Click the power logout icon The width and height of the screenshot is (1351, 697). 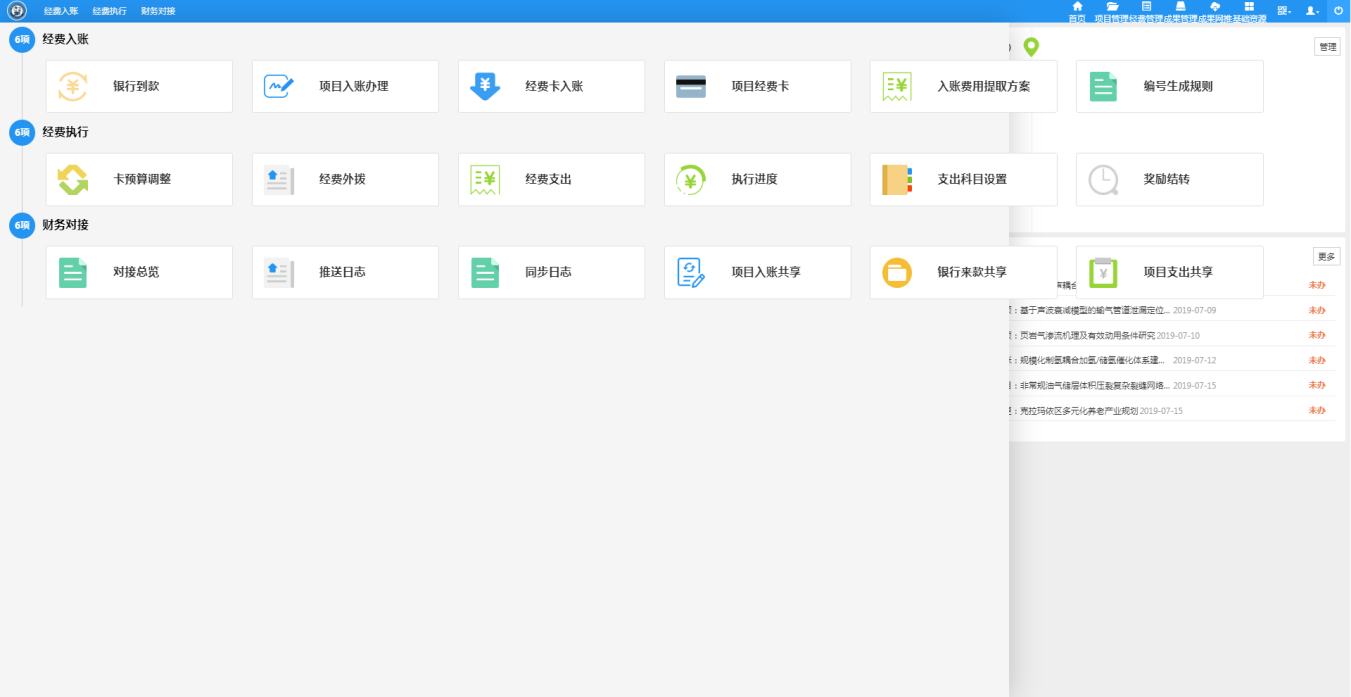pyautogui.click(x=1338, y=10)
